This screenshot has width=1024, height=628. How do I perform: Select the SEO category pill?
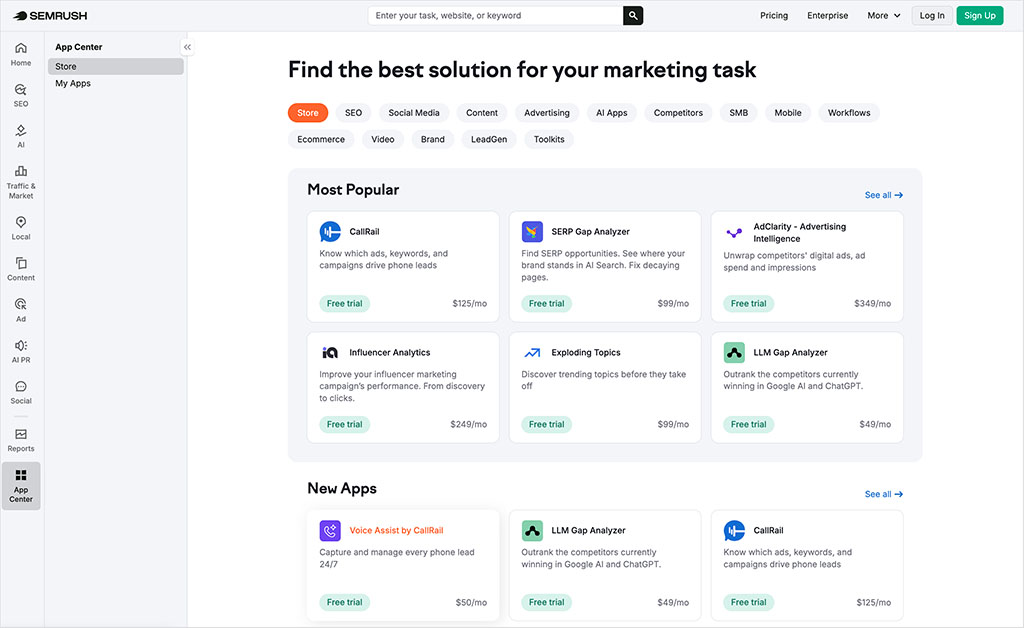(353, 113)
